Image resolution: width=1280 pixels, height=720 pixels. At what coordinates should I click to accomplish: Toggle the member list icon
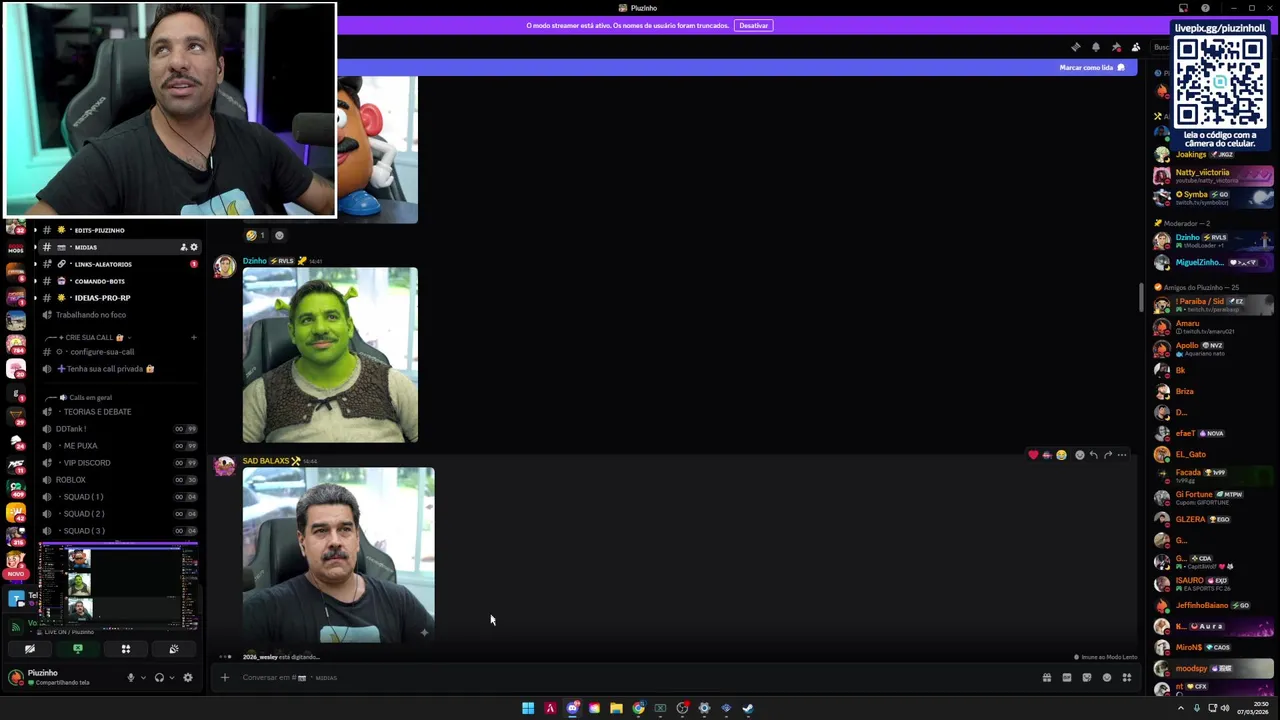tap(1136, 47)
